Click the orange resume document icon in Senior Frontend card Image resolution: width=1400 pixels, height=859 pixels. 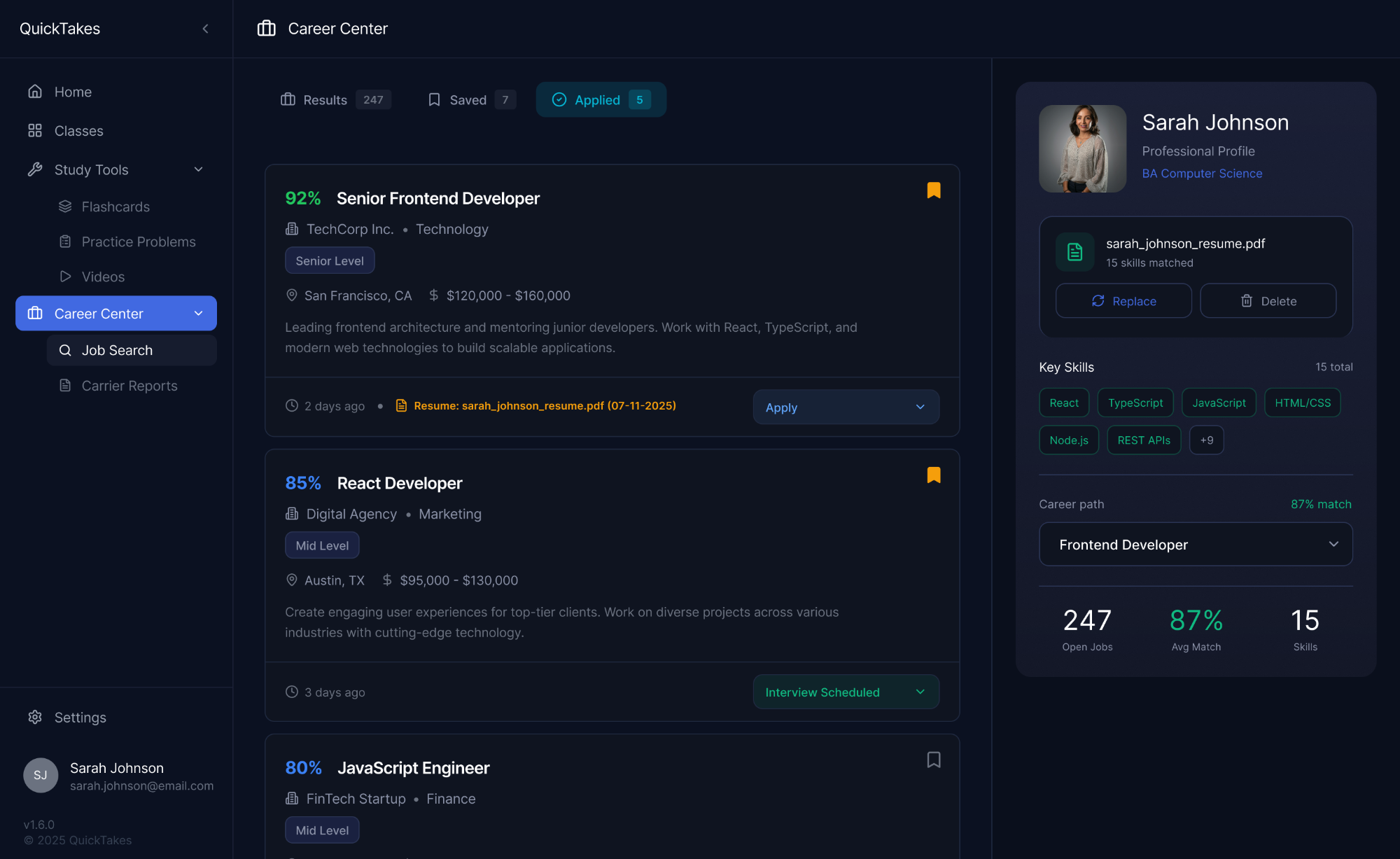click(x=401, y=405)
